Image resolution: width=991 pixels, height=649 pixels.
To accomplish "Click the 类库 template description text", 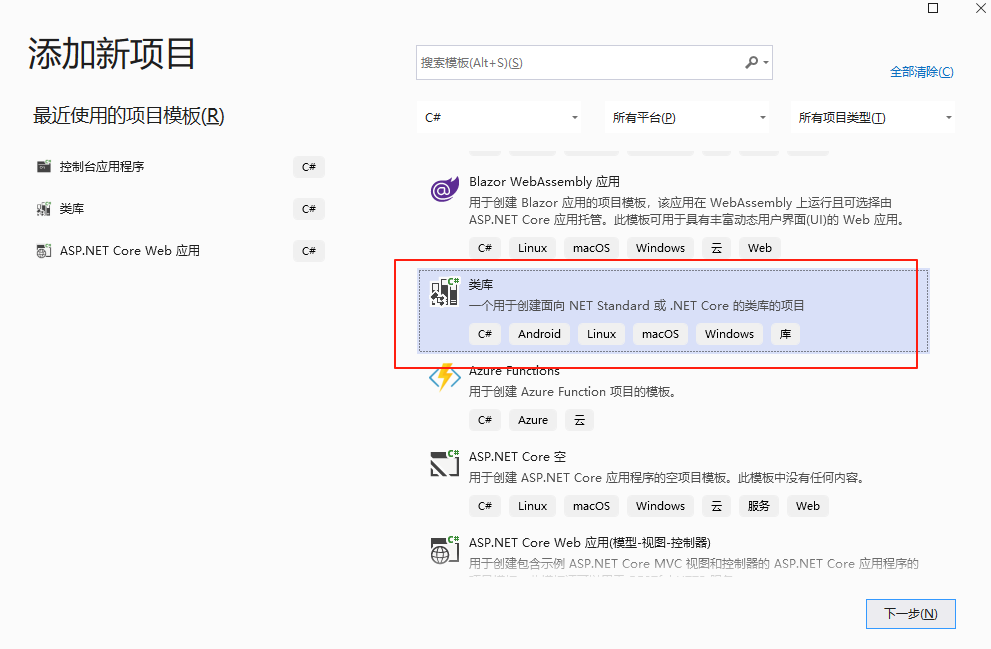I will [x=636, y=306].
